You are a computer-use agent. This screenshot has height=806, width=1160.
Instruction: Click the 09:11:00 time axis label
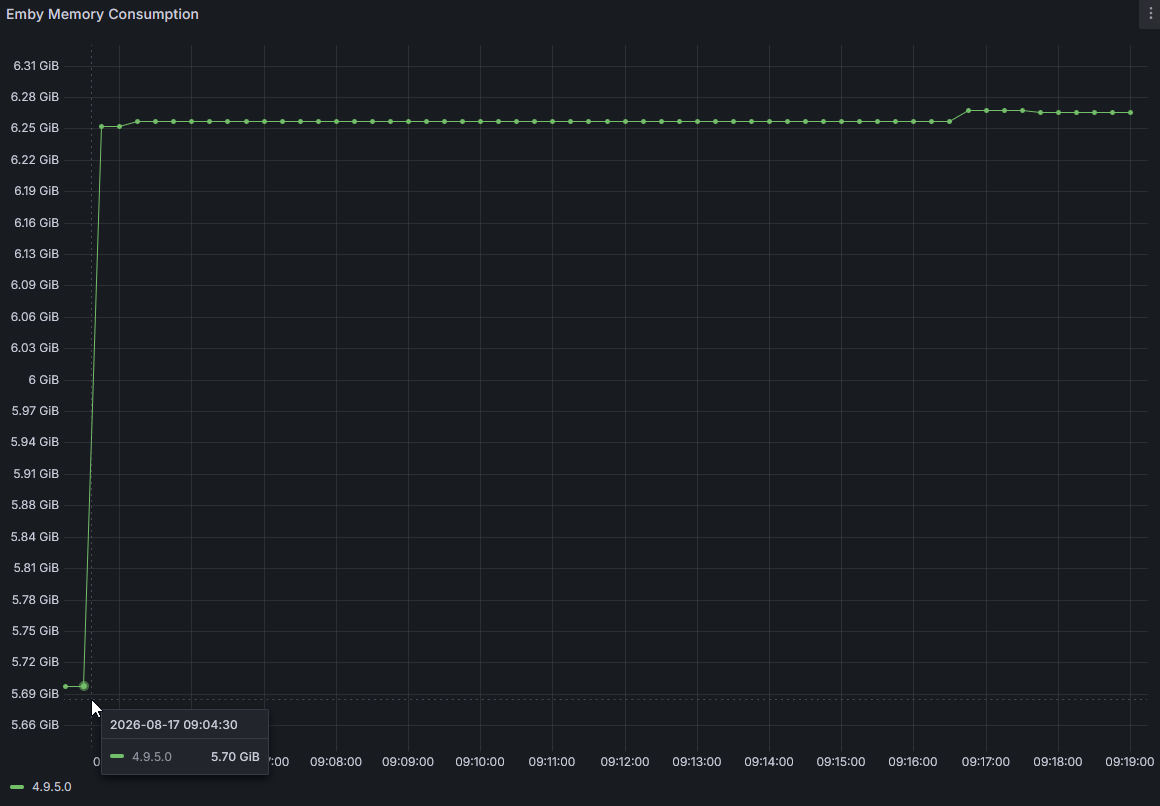coord(552,762)
